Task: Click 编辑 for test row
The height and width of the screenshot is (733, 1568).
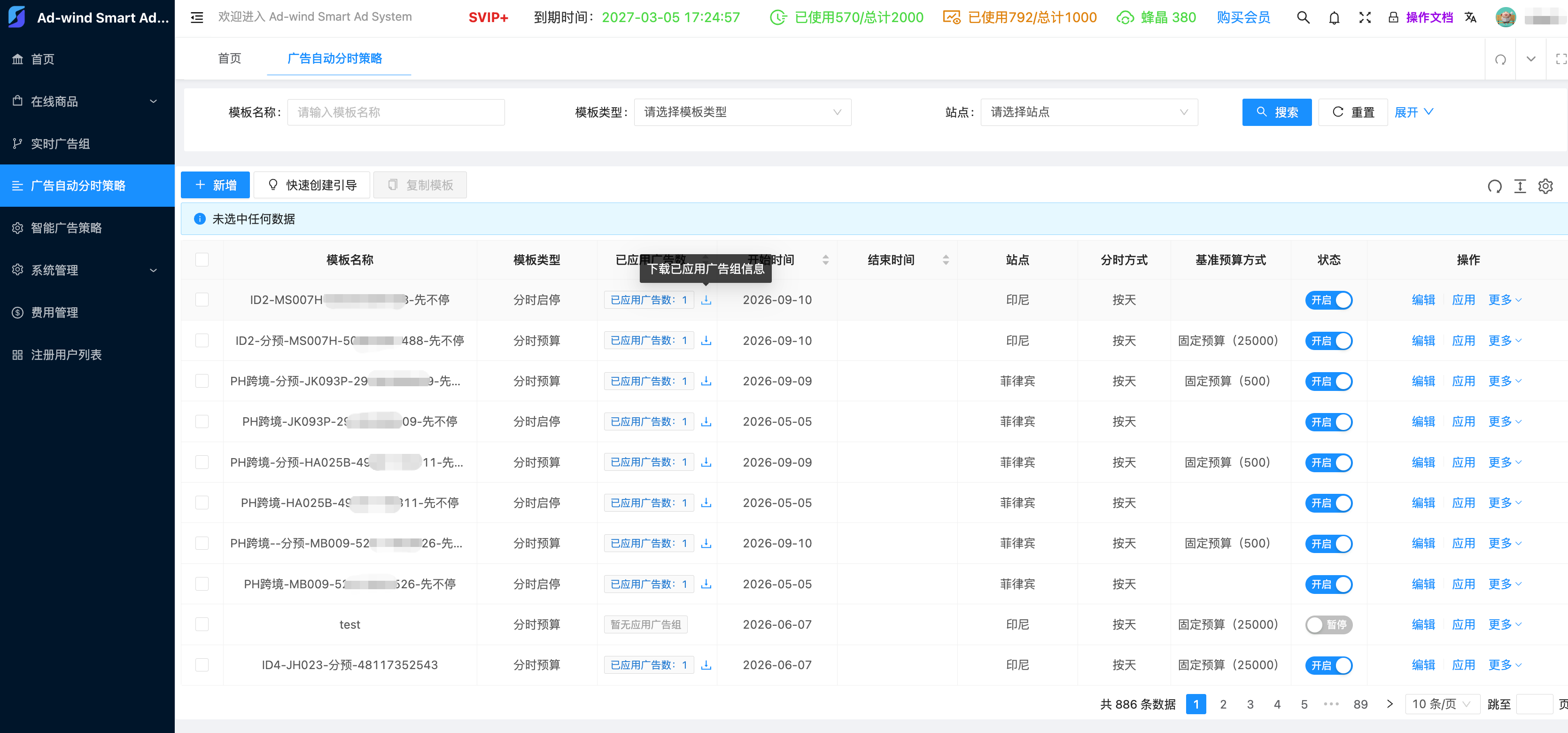Action: click(1423, 624)
